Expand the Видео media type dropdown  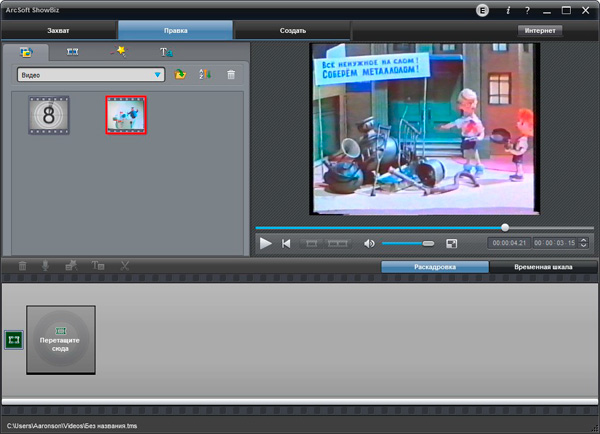click(x=158, y=75)
